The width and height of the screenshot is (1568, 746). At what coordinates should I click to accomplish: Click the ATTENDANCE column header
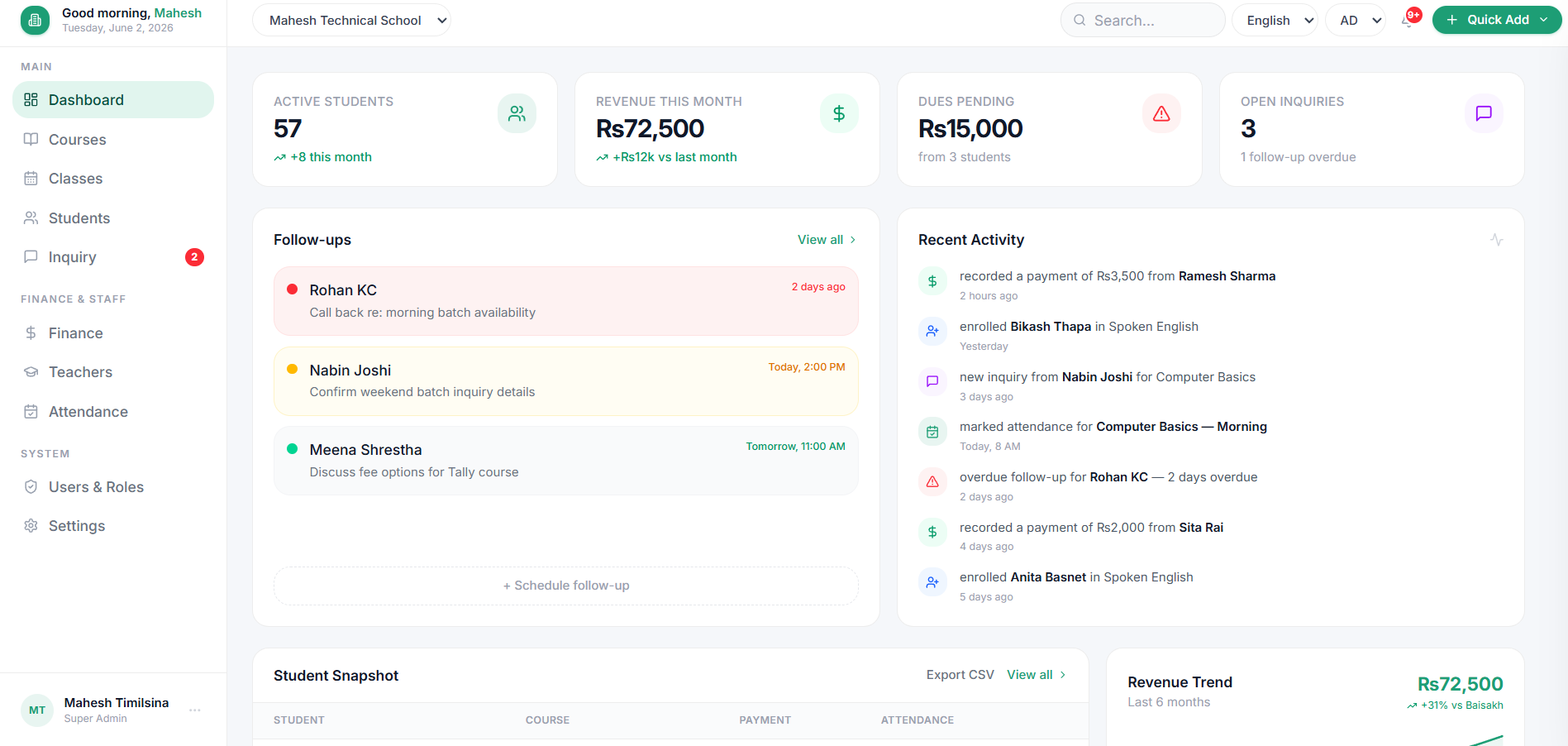tap(917, 720)
